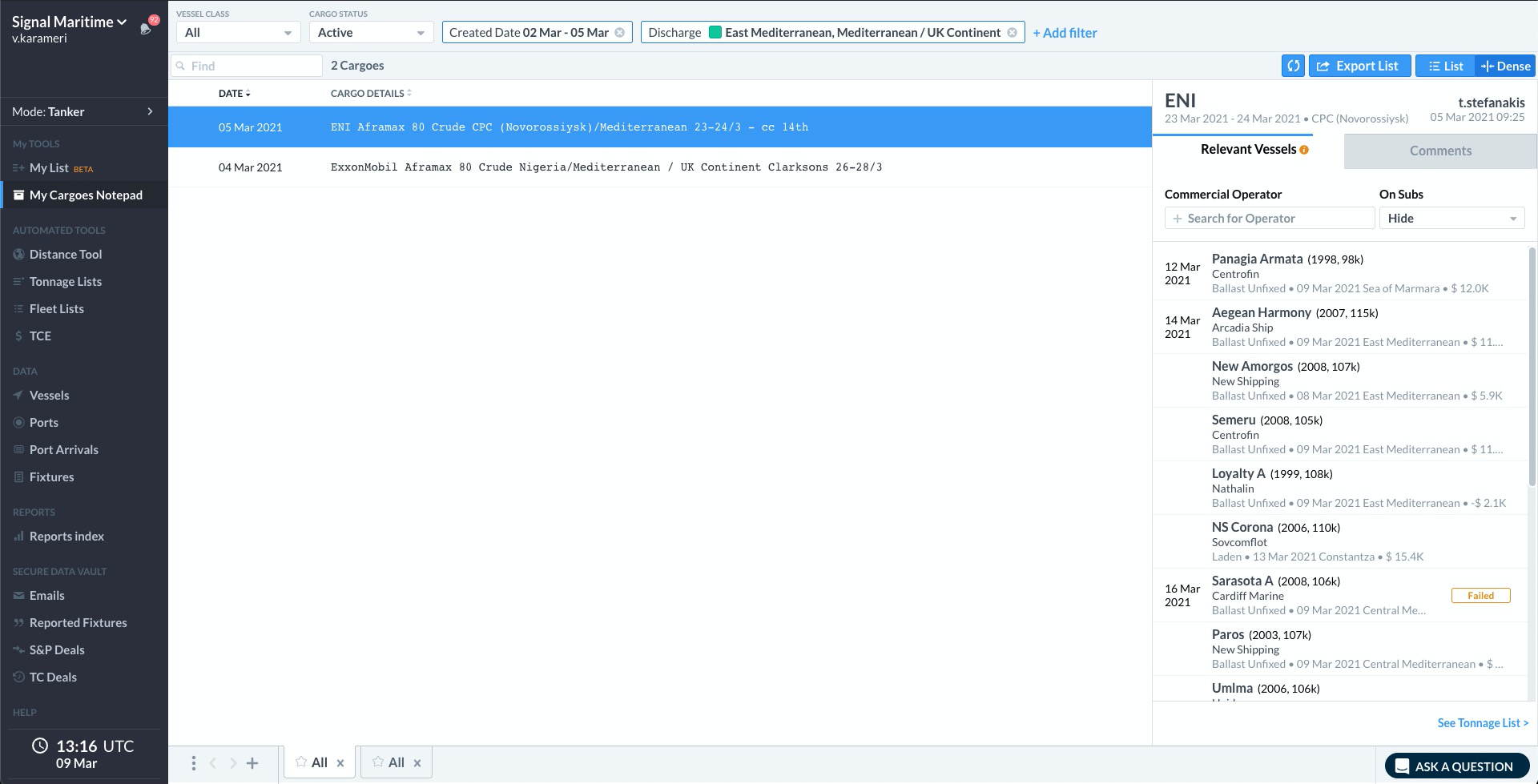Click the green Discharge area color swatch
Screen dimensions: 1538x784
(715, 33)
